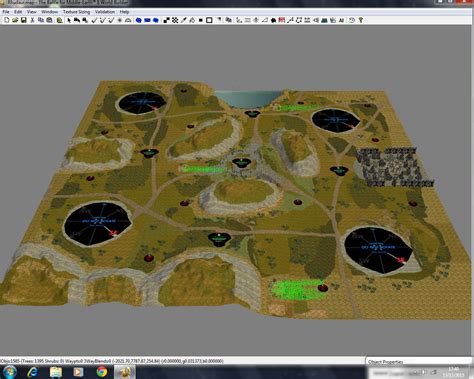474x379 pixels.
Task: Click the New map toolbar icon
Action: click(x=6, y=20)
